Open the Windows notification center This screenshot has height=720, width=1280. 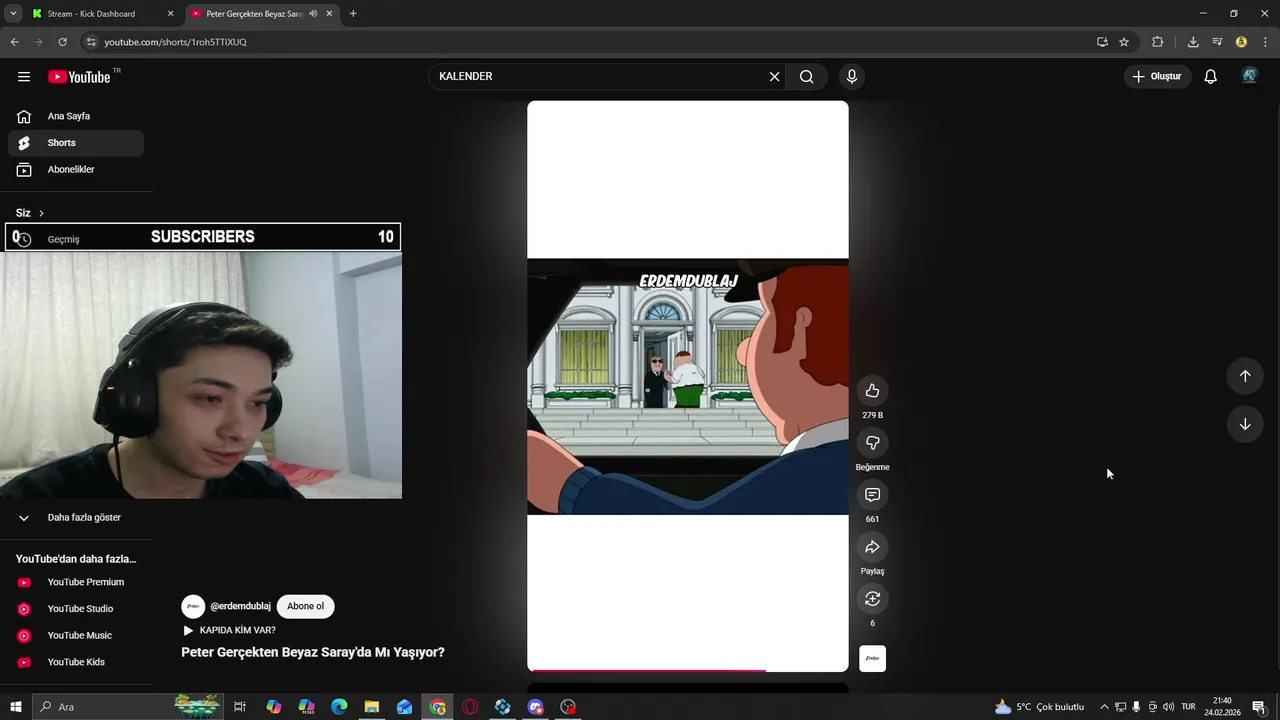pyautogui.click(x=1259, y=707)
